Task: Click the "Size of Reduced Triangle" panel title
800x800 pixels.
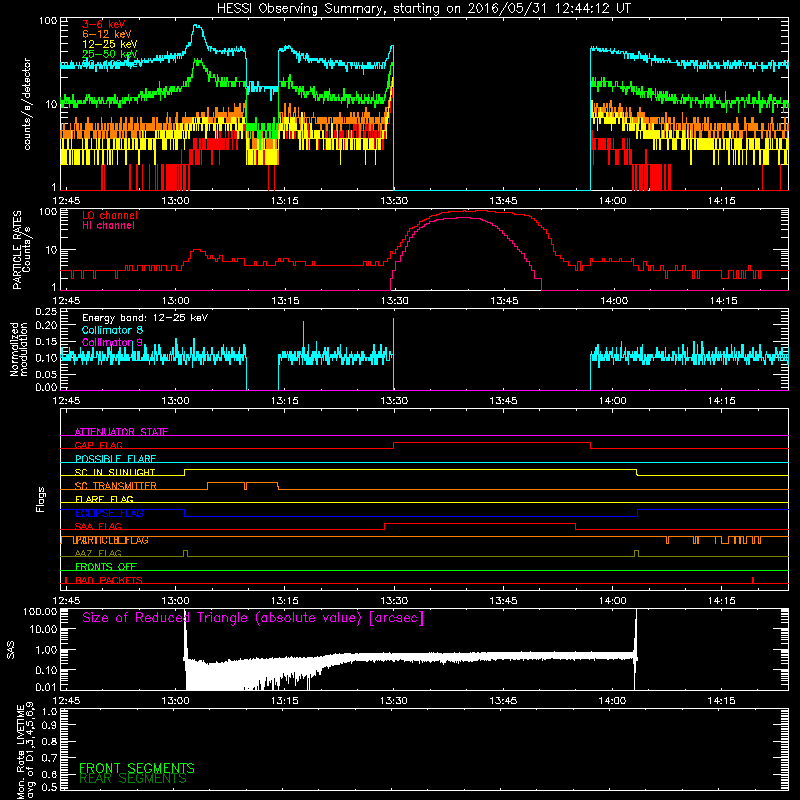Action: 253,618
